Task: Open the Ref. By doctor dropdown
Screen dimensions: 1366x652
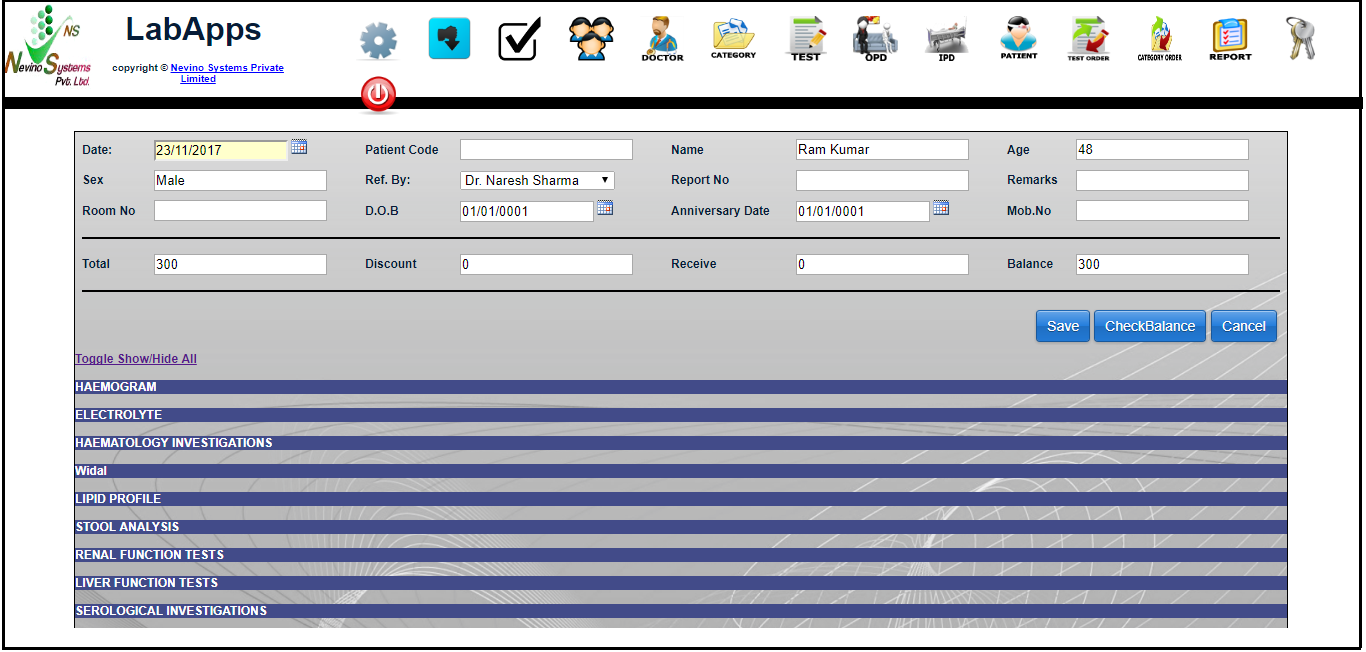Action: (x=537, y=181)
